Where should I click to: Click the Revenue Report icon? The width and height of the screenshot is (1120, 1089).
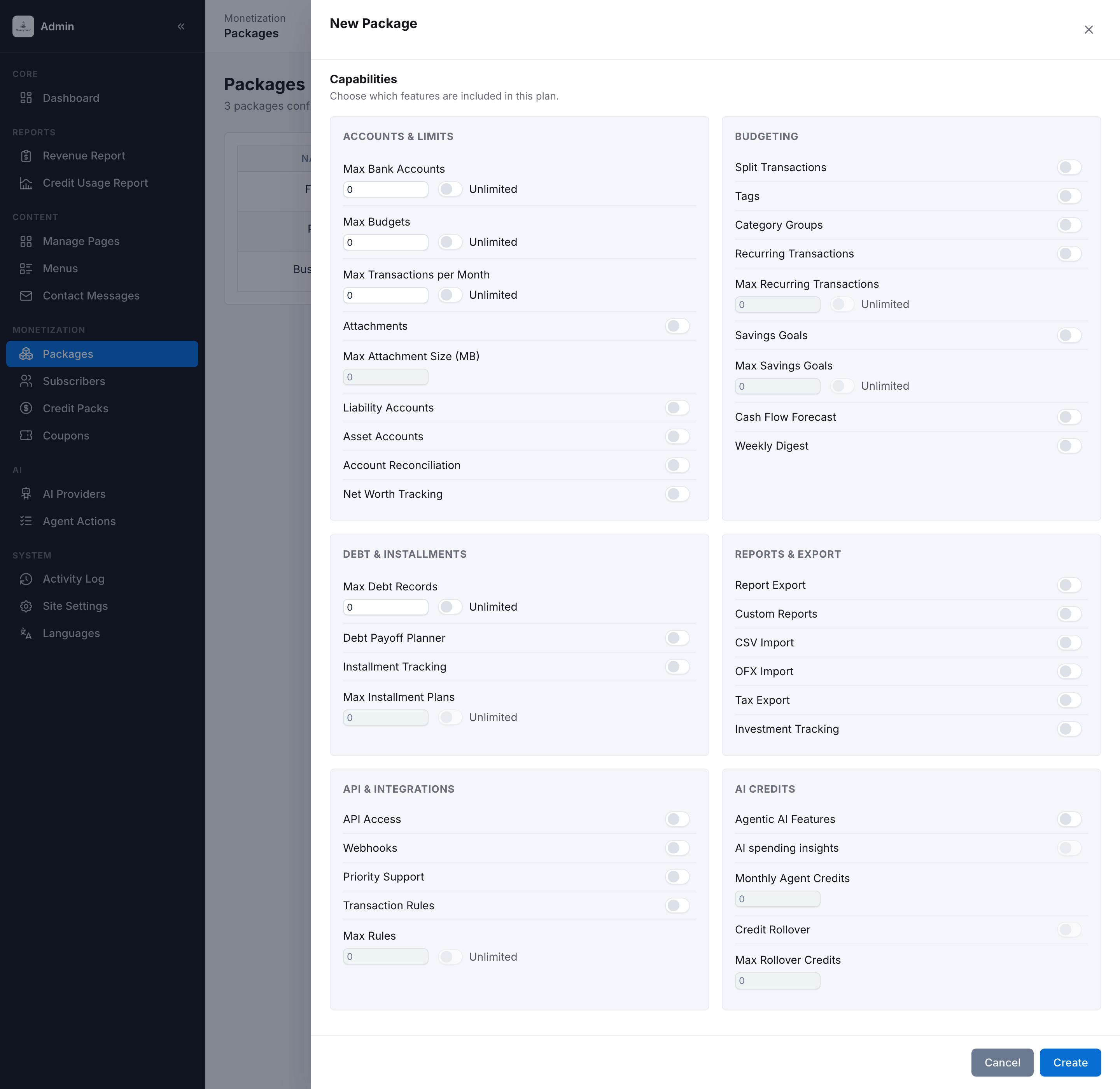26,156
